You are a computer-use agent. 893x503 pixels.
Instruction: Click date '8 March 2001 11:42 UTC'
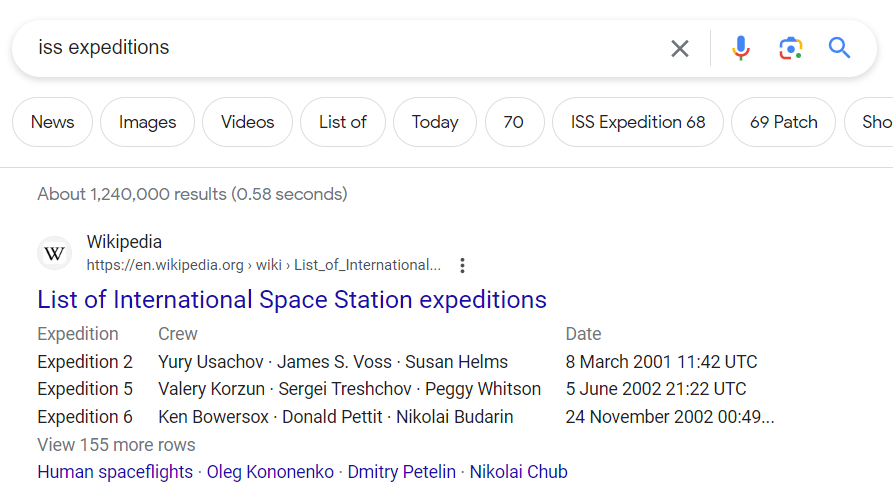[661, 362]
